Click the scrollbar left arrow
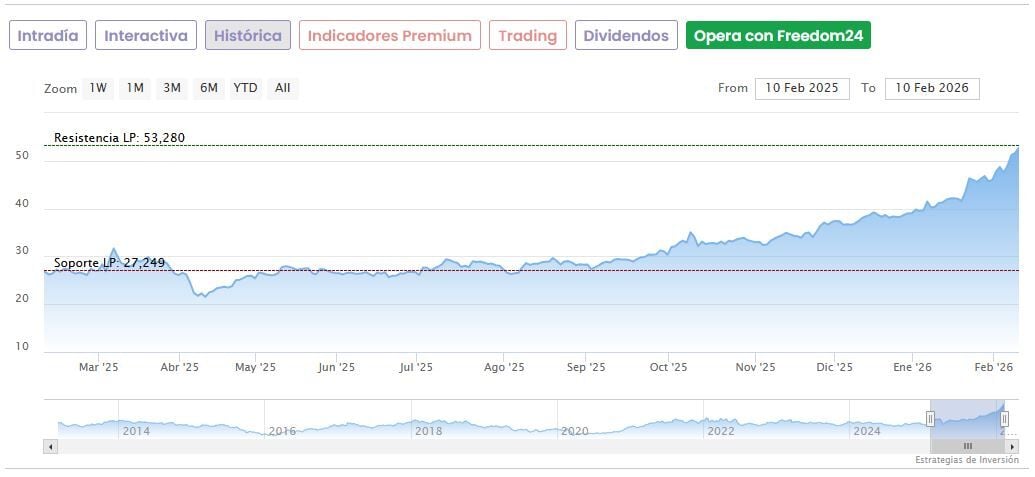 (51, 446)
